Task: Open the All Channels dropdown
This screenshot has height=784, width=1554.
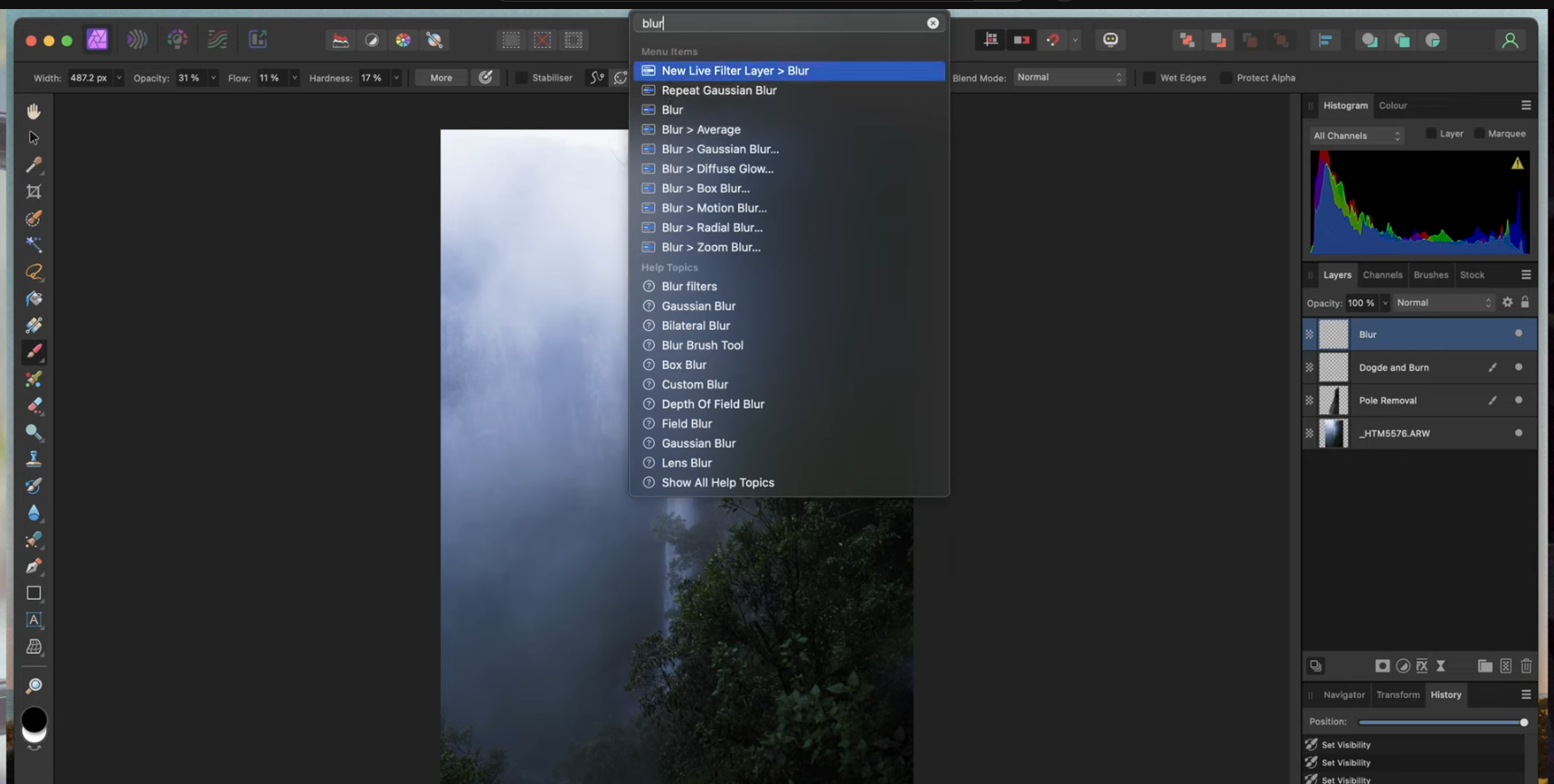Action: coord(1357,136)
